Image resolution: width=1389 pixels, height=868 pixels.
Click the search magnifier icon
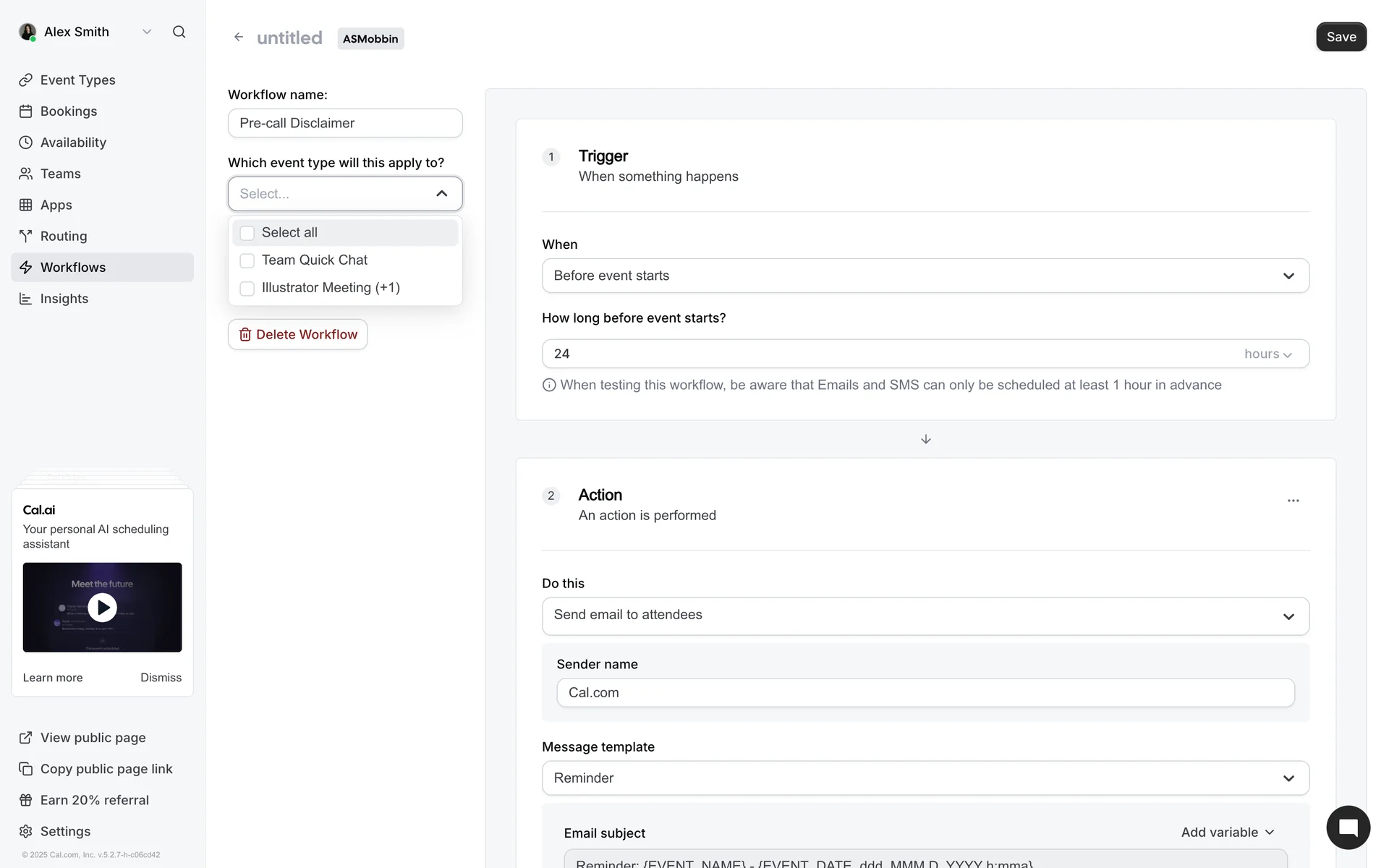click(x=179, y=32)
